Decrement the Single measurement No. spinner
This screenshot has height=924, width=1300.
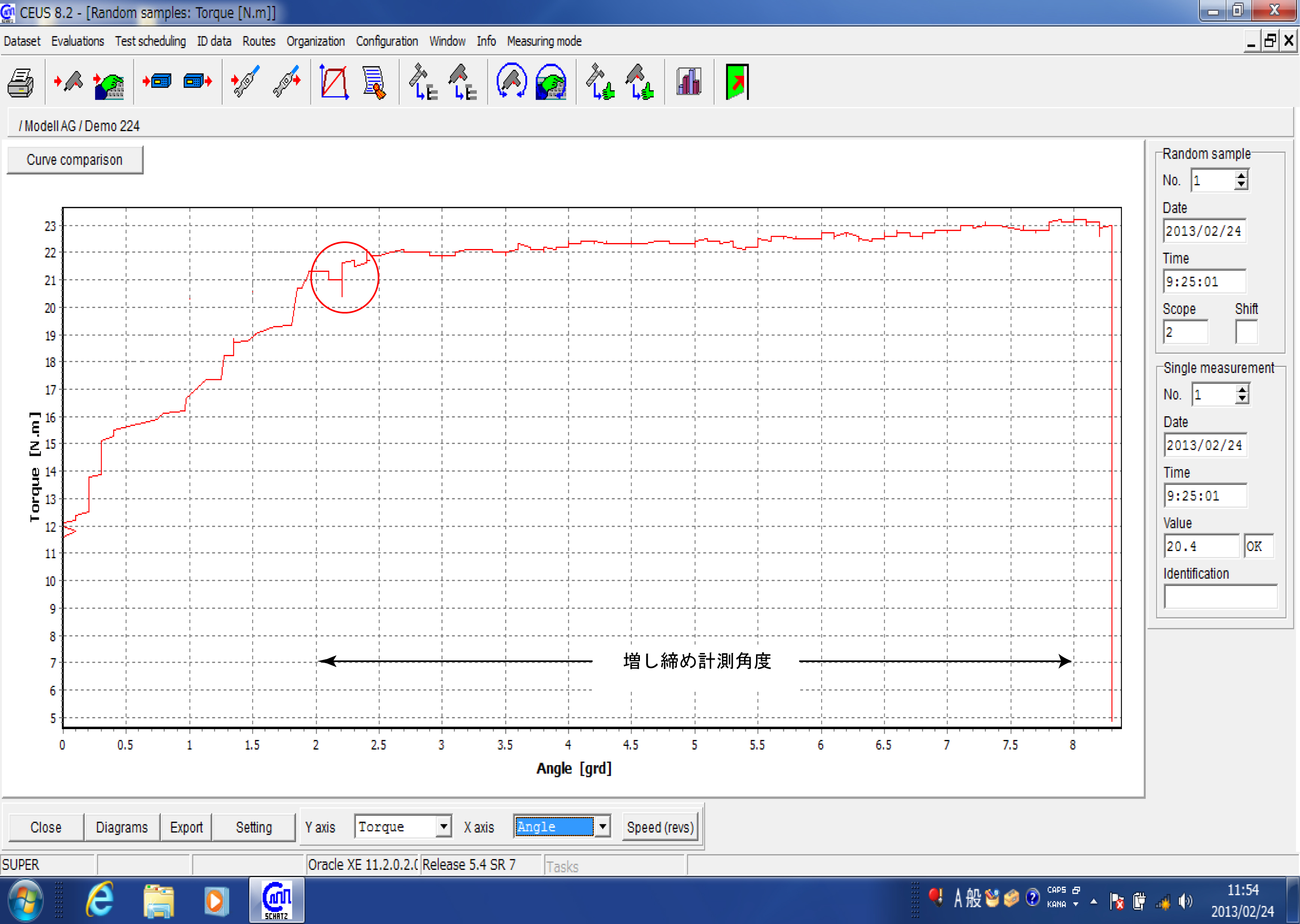point(1243,399)
